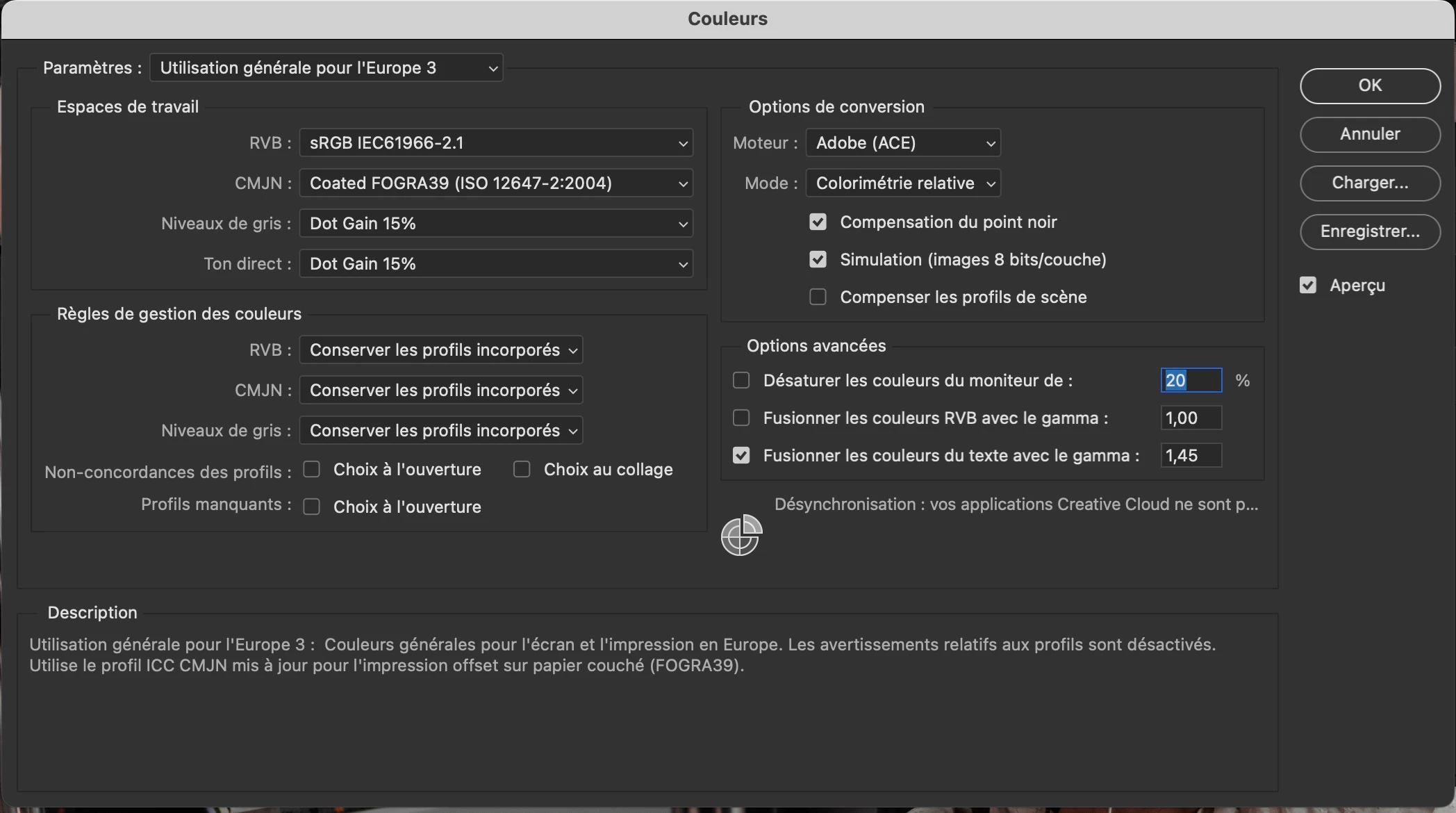Click the Charger... button

[1370, 183]
